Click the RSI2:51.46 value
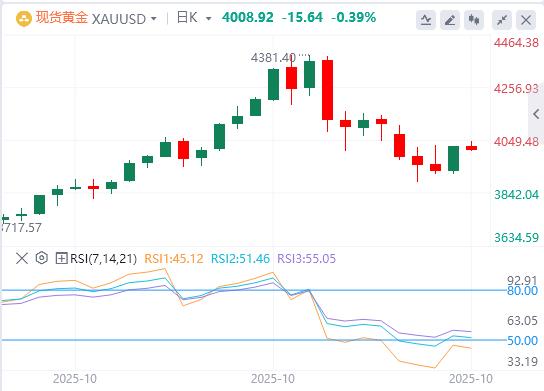This screenshot has height=391, width=544. [x=240, y=258]
